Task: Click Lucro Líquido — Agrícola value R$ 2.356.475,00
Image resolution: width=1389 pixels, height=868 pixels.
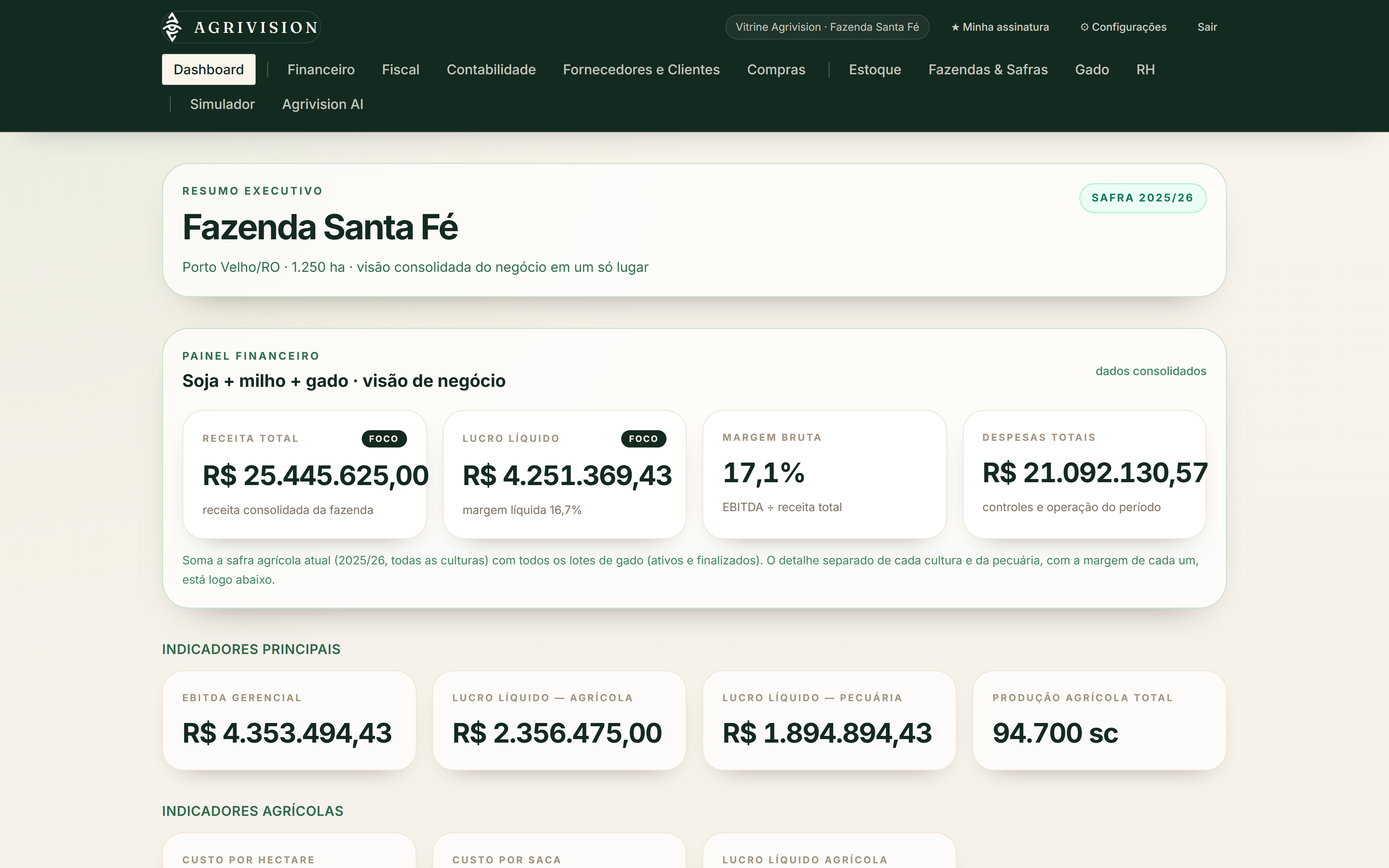Action: (557, 733)
